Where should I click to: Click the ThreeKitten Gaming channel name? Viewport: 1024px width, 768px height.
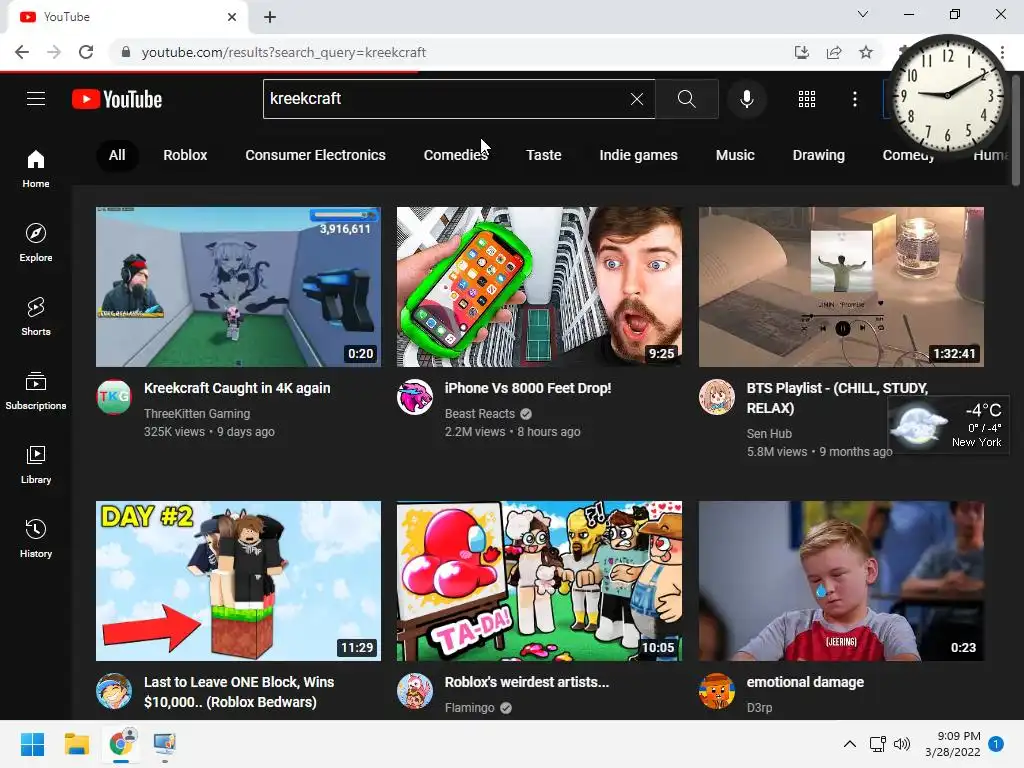[x=197, y=413]
